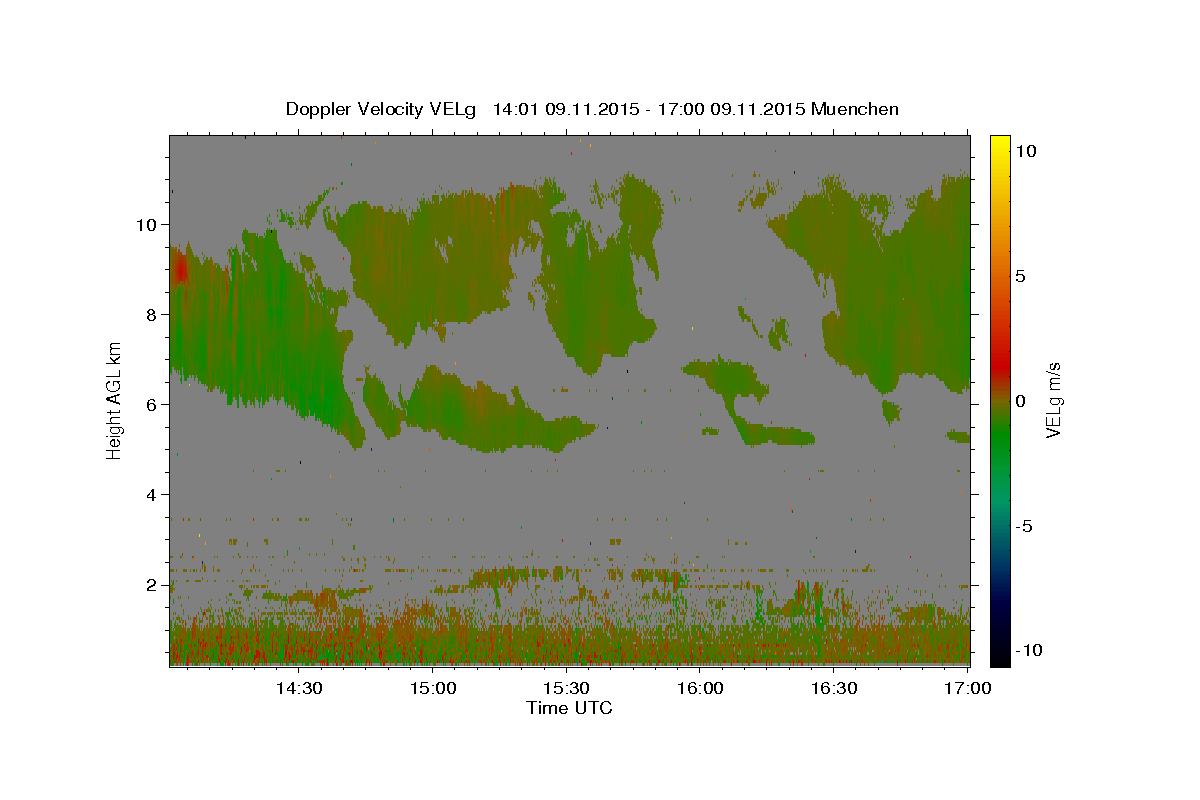Click the 17:00 time tick label
This screenshot has width=1200, height=800.
[x=968, y=689]
